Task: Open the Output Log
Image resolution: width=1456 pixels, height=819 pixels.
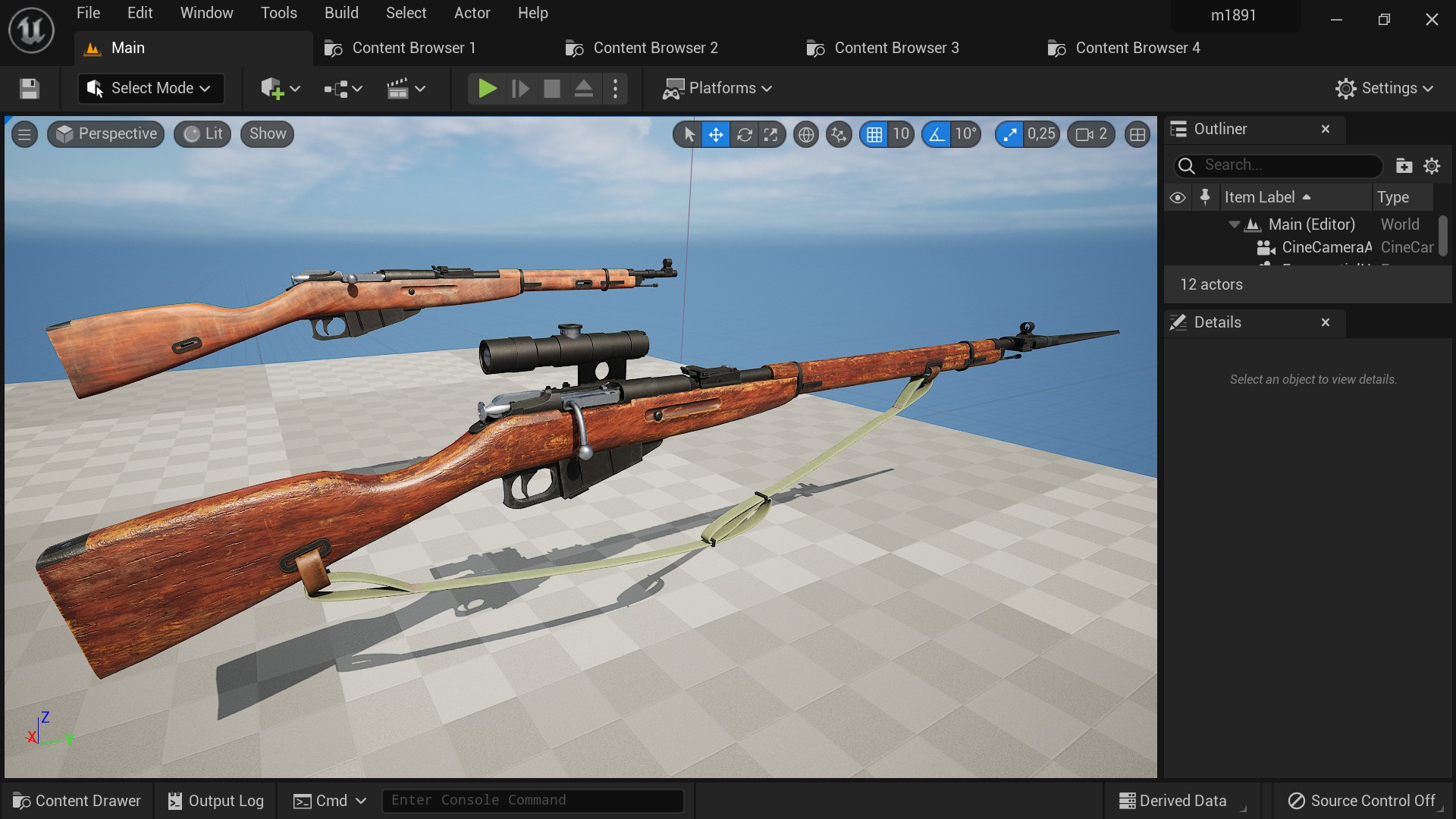Action: coord(216,801)
